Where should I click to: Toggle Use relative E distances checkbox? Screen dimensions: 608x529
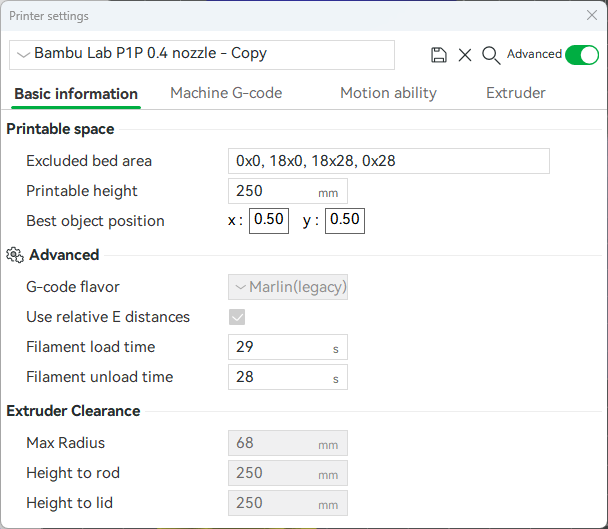coord(237,317)
